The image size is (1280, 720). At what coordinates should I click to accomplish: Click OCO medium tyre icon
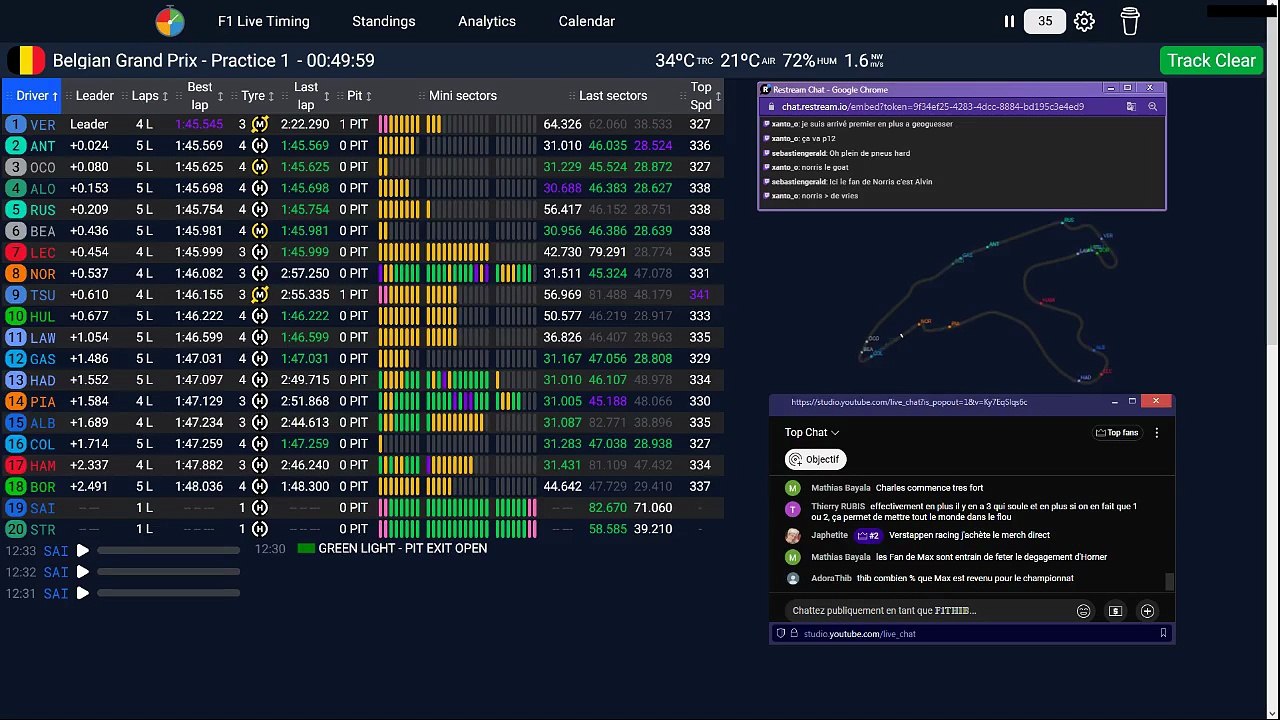pyautogui.click(x=260, y=167)
